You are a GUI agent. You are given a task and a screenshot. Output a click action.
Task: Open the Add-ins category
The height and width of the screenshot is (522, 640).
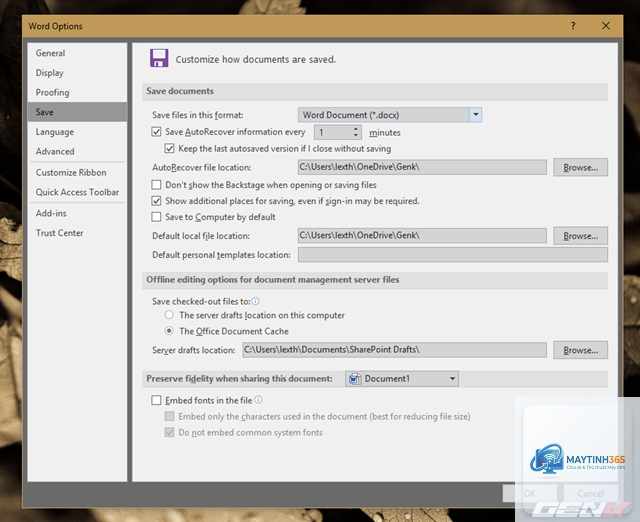click(x=77, y=213)
